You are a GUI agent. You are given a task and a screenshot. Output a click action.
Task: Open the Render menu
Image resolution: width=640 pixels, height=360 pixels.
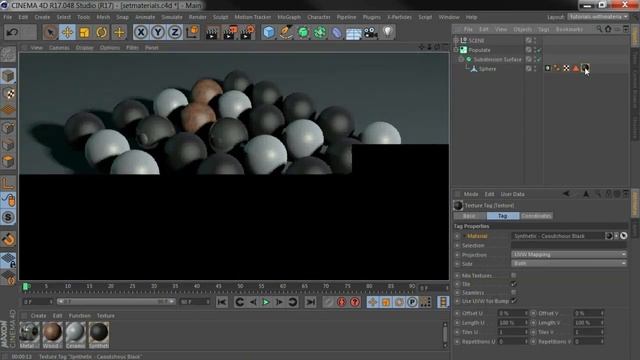[x=198, y=17]
